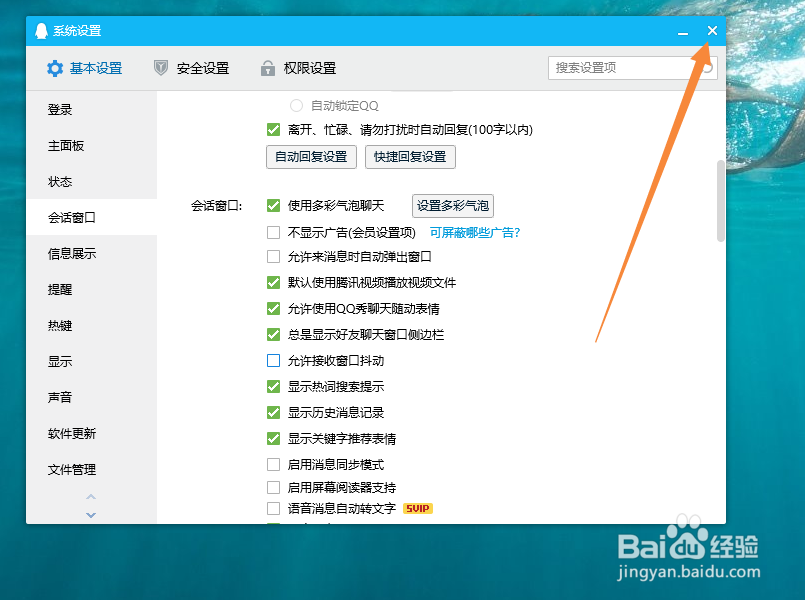
Task: Open 快捷回复设置 button
Action: pos(410,157)
